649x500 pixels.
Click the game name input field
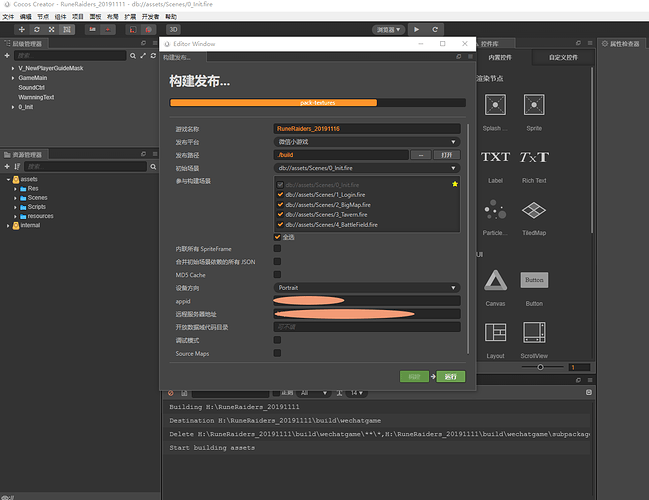pos(367,129)
